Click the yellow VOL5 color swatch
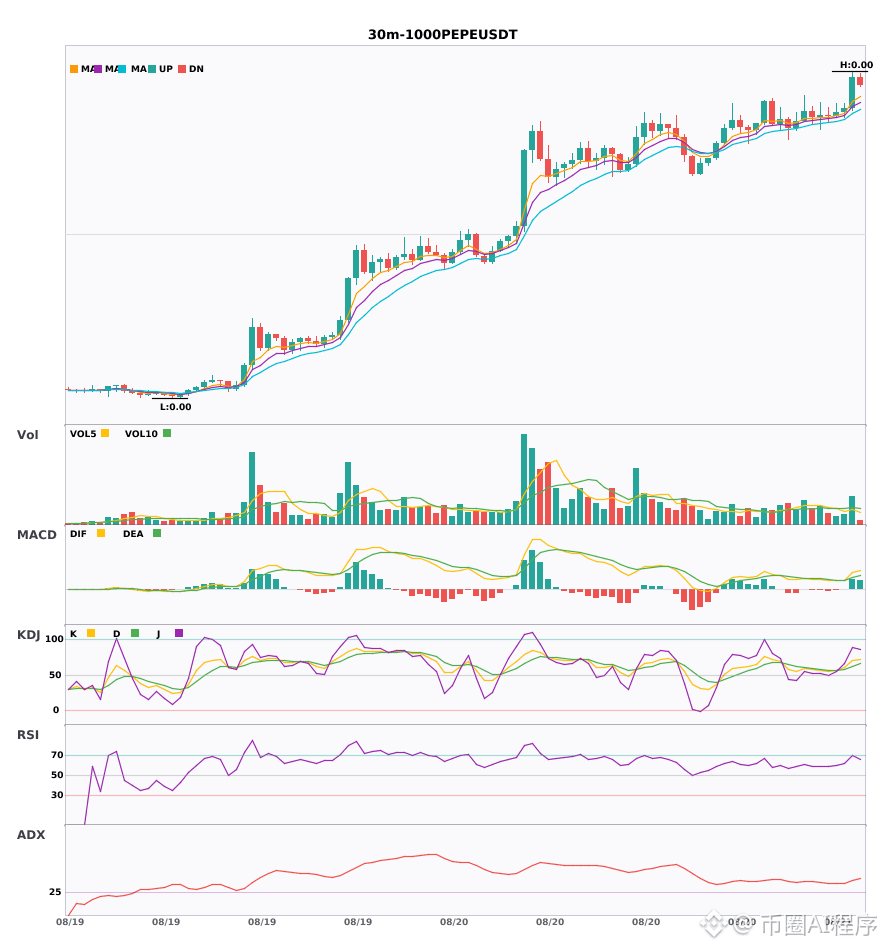 click(x=105, y=433)
